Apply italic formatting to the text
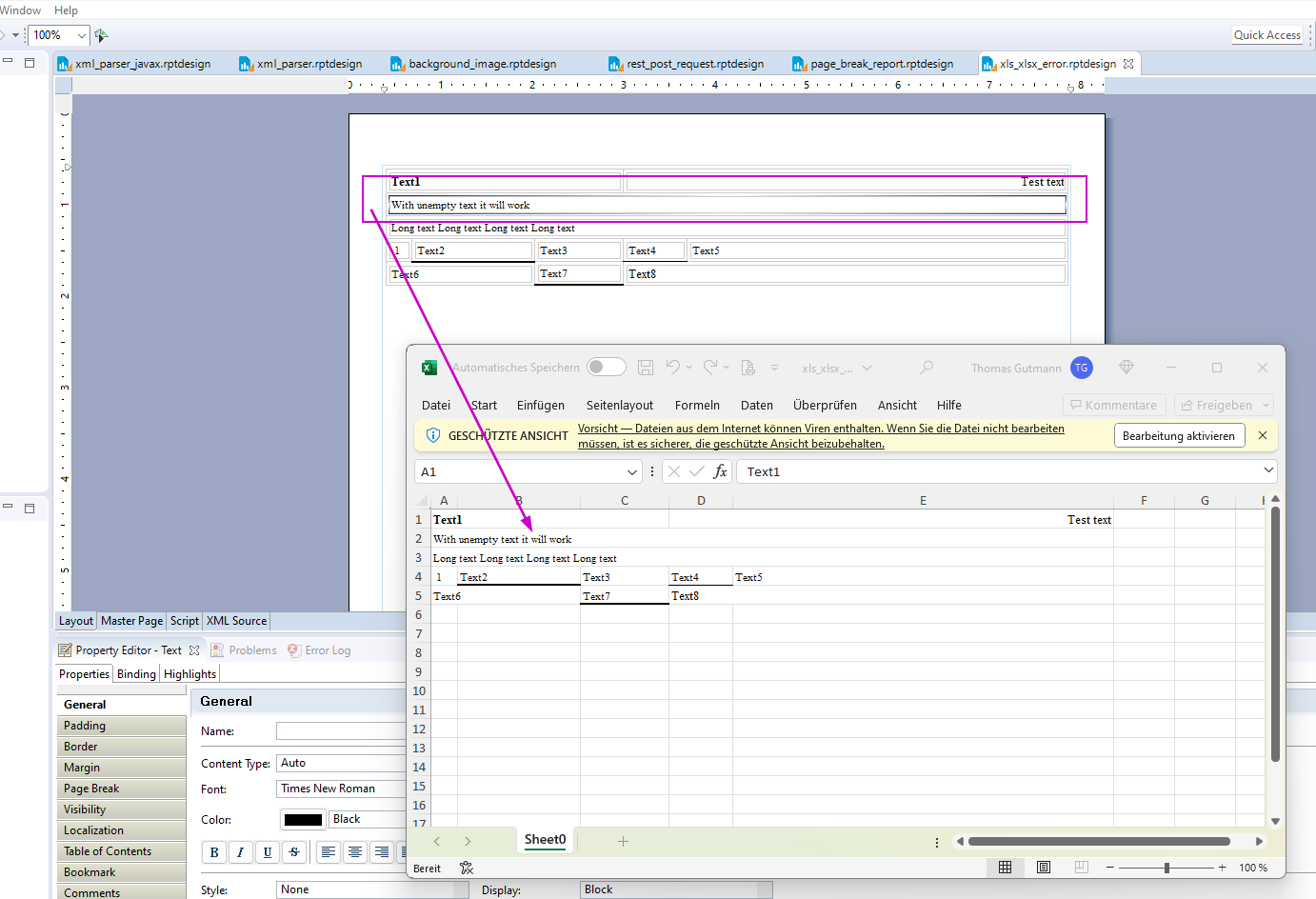 coord(240,851)
